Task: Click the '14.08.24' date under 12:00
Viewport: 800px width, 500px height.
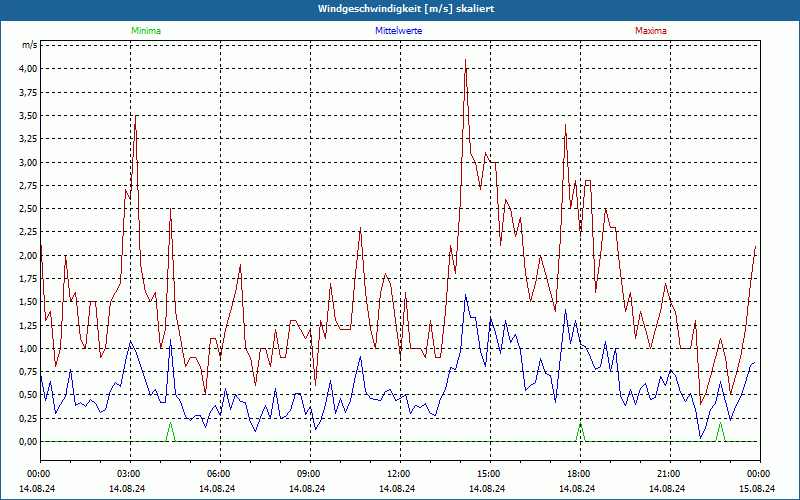Action: pyautogui.click(x=397, y=489)
